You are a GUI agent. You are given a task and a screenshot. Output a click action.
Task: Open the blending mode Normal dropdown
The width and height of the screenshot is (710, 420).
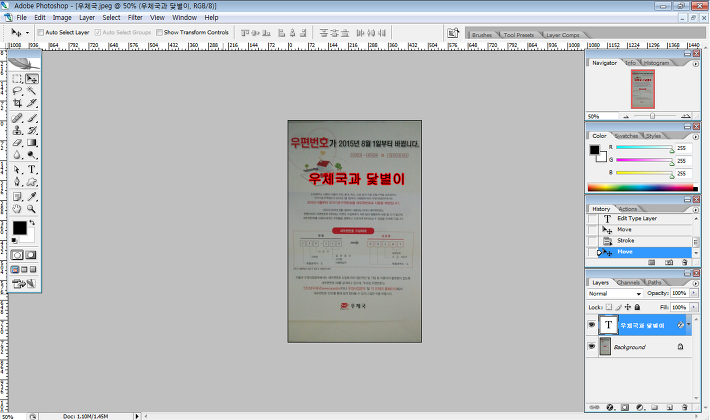(614, 293)
